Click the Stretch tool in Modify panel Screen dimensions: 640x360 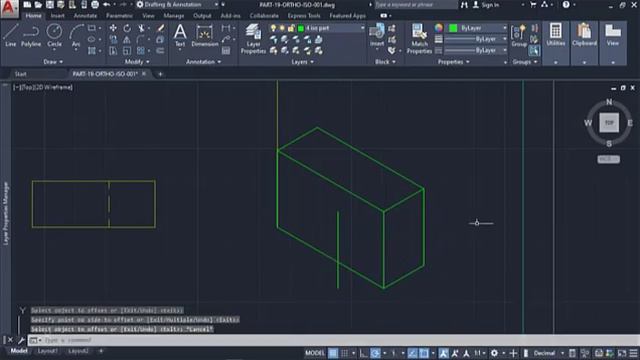(113, 51)
